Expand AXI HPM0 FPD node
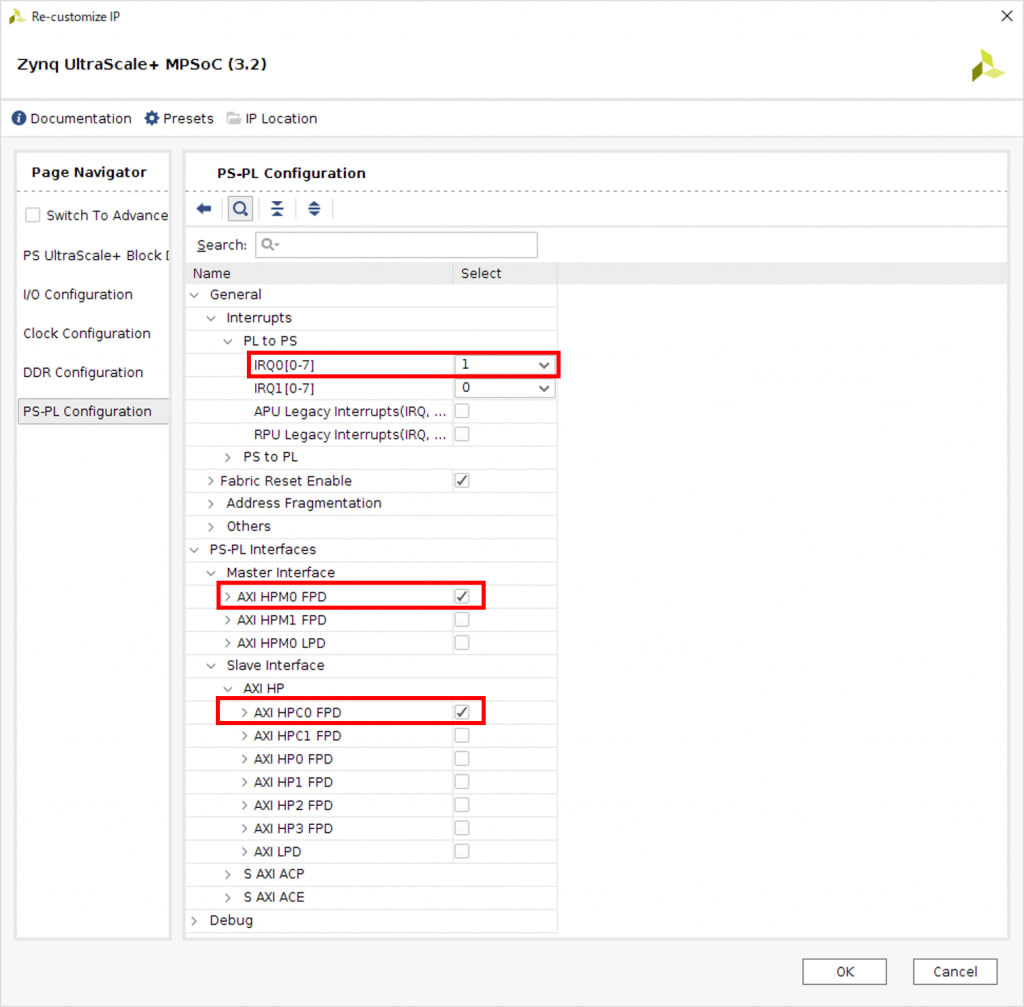1024x1007 pixels. 228,596
